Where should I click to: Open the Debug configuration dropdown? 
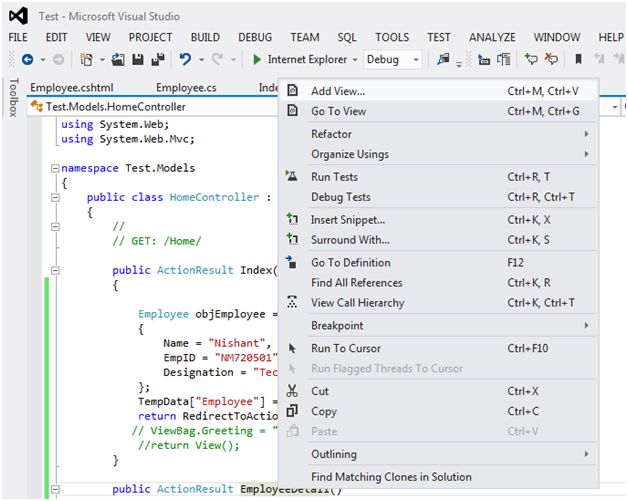tap(415, 60)
